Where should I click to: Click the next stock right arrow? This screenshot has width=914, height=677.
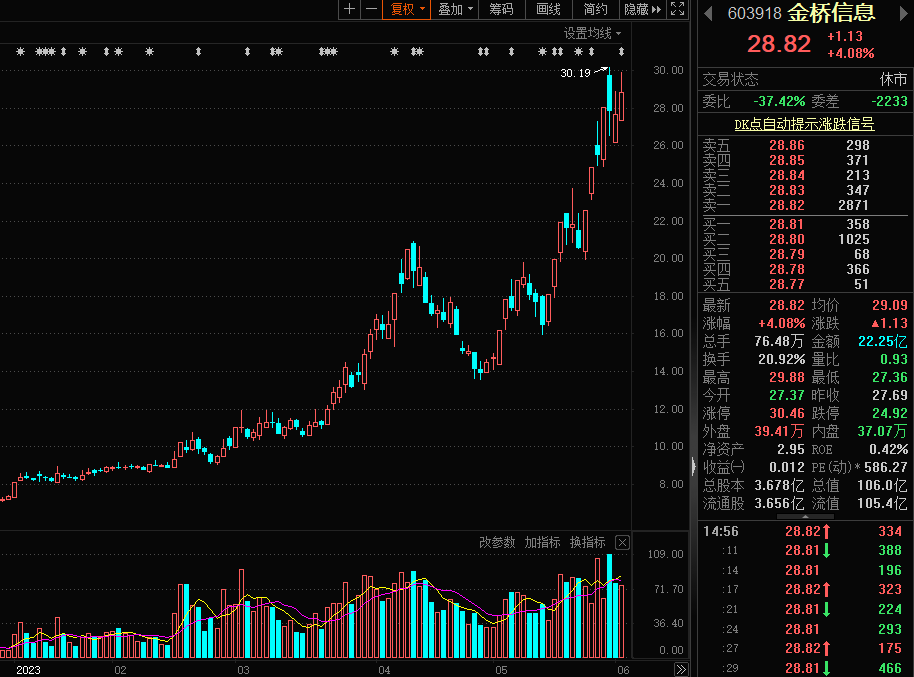(902, 13)
